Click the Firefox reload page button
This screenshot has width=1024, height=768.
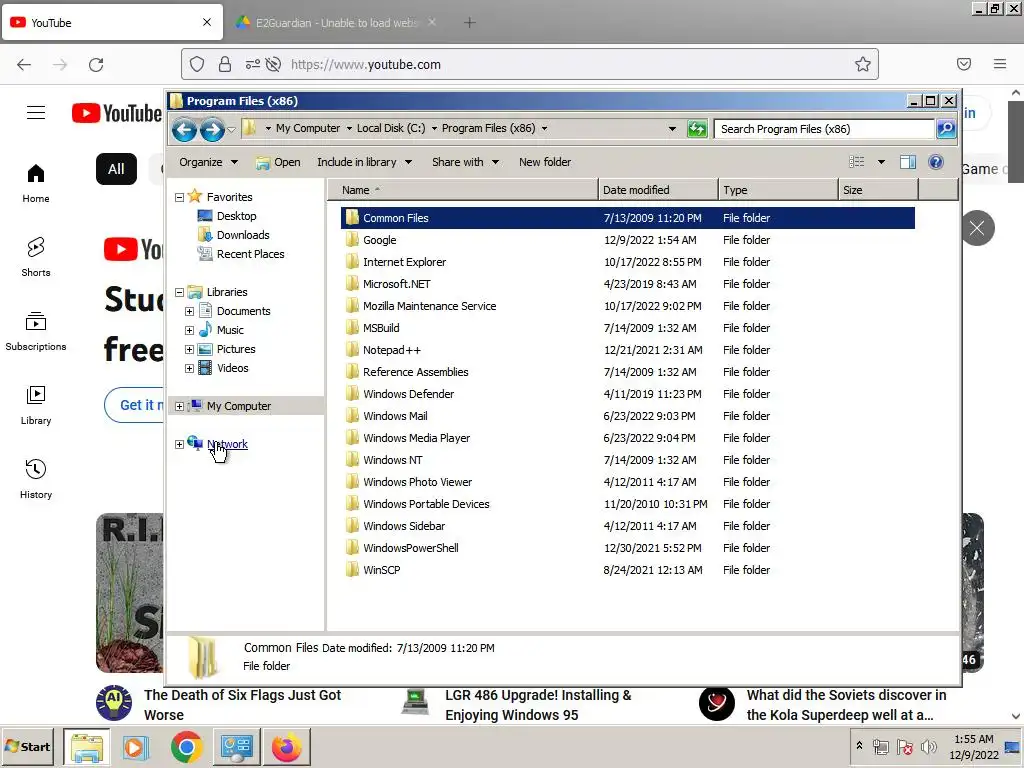(x=96, y=65)
